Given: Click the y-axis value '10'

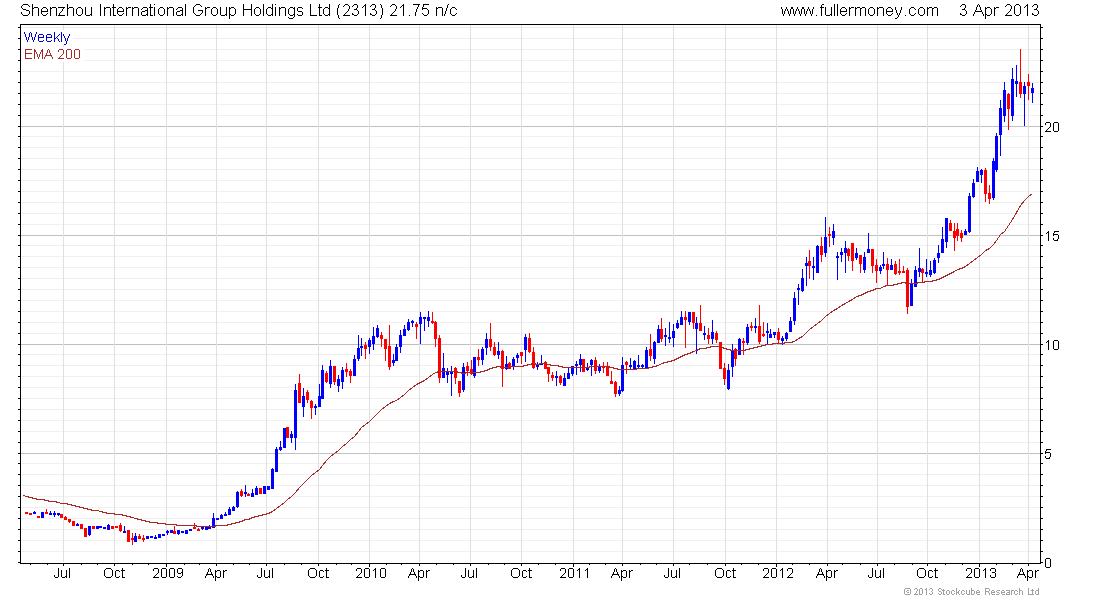Looking at the screenshot, I should tap(1052, 345).
